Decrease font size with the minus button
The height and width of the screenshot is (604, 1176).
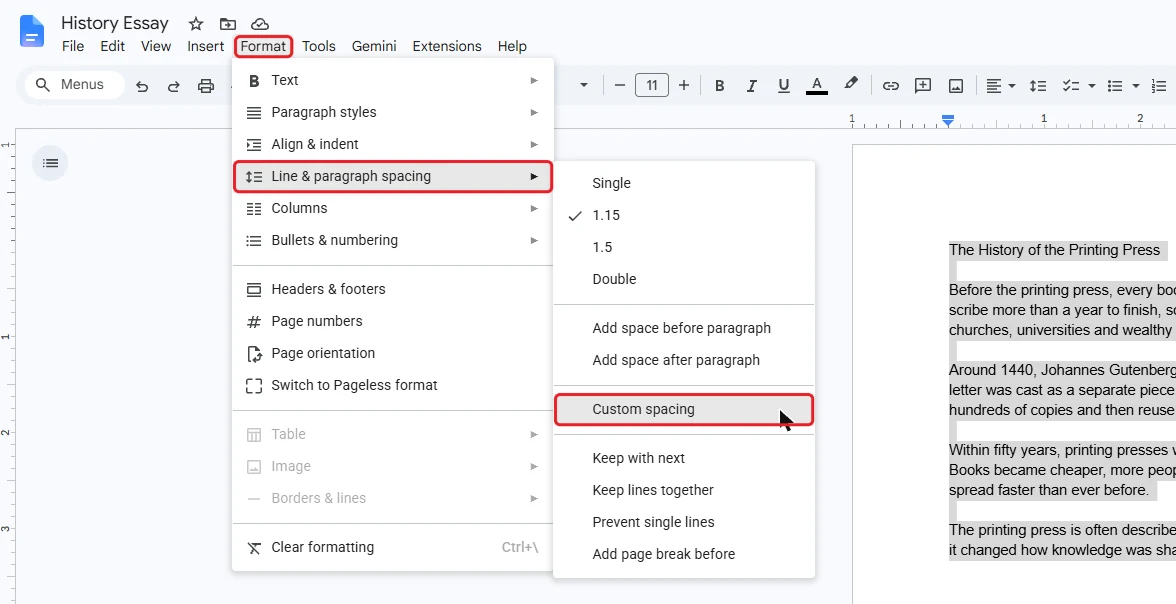(620, 86)
